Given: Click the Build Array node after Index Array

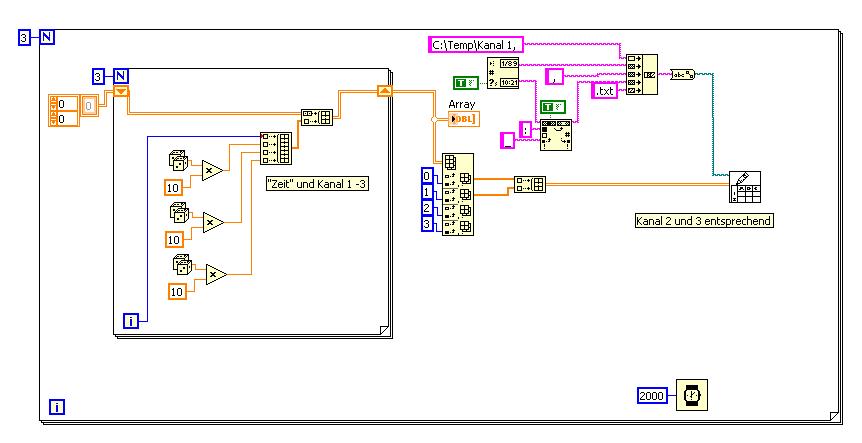Looking at the screenshot, I should tap(530, 184).
